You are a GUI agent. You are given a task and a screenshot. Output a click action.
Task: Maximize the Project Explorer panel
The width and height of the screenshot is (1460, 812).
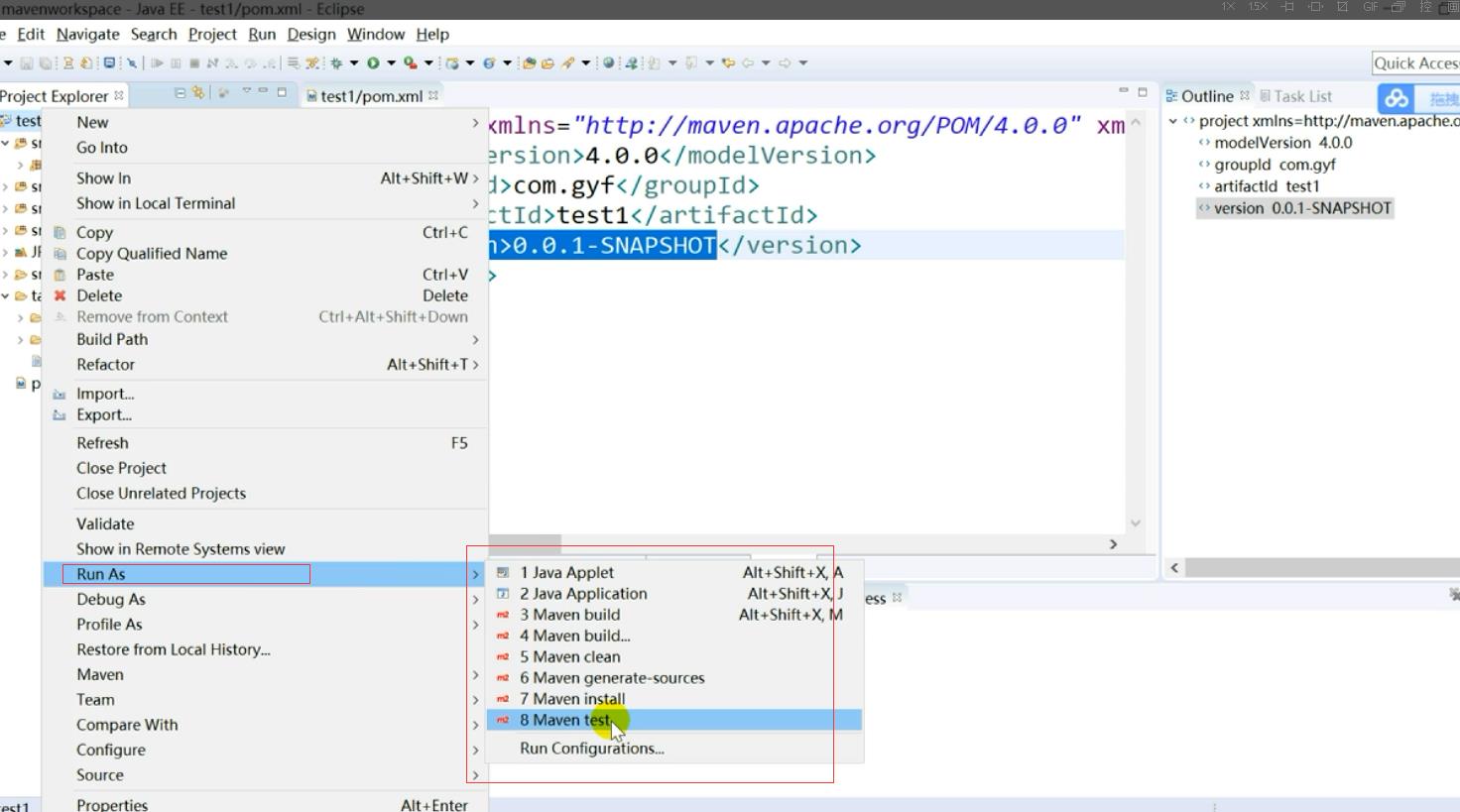(282, 92)
